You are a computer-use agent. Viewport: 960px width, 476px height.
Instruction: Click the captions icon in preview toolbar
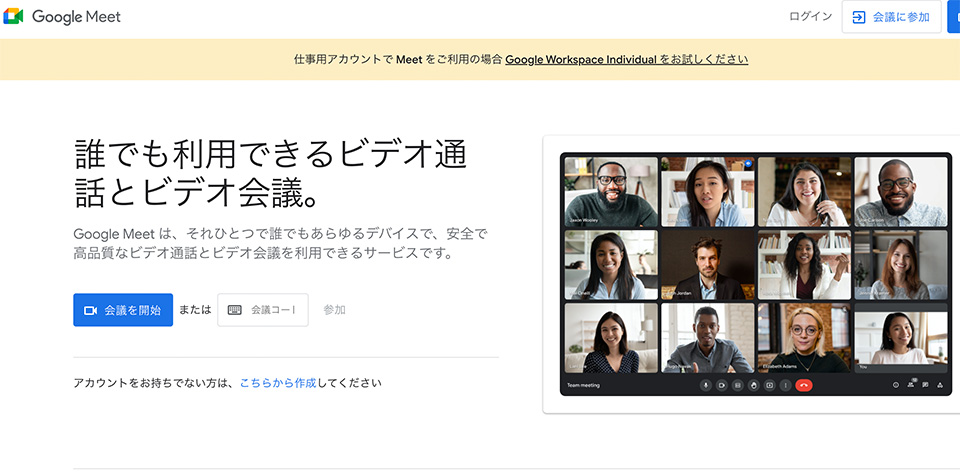[x=738, y=385]
